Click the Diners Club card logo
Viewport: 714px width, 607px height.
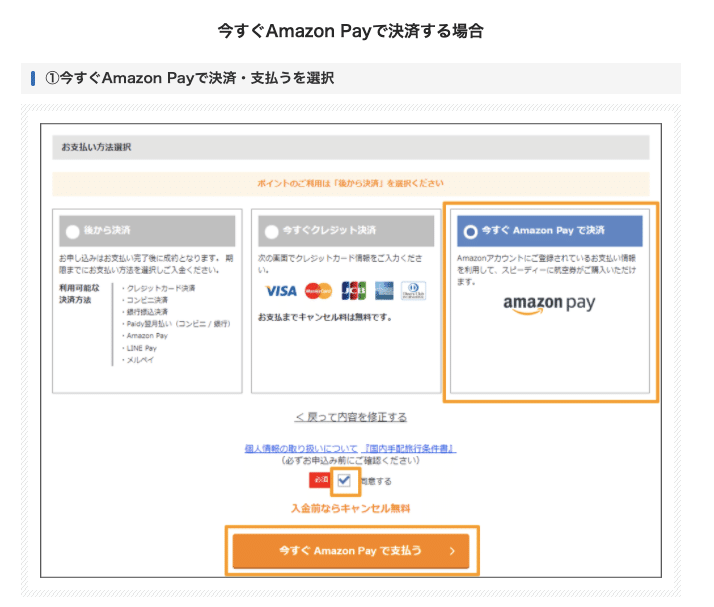(x=413, y=291)
